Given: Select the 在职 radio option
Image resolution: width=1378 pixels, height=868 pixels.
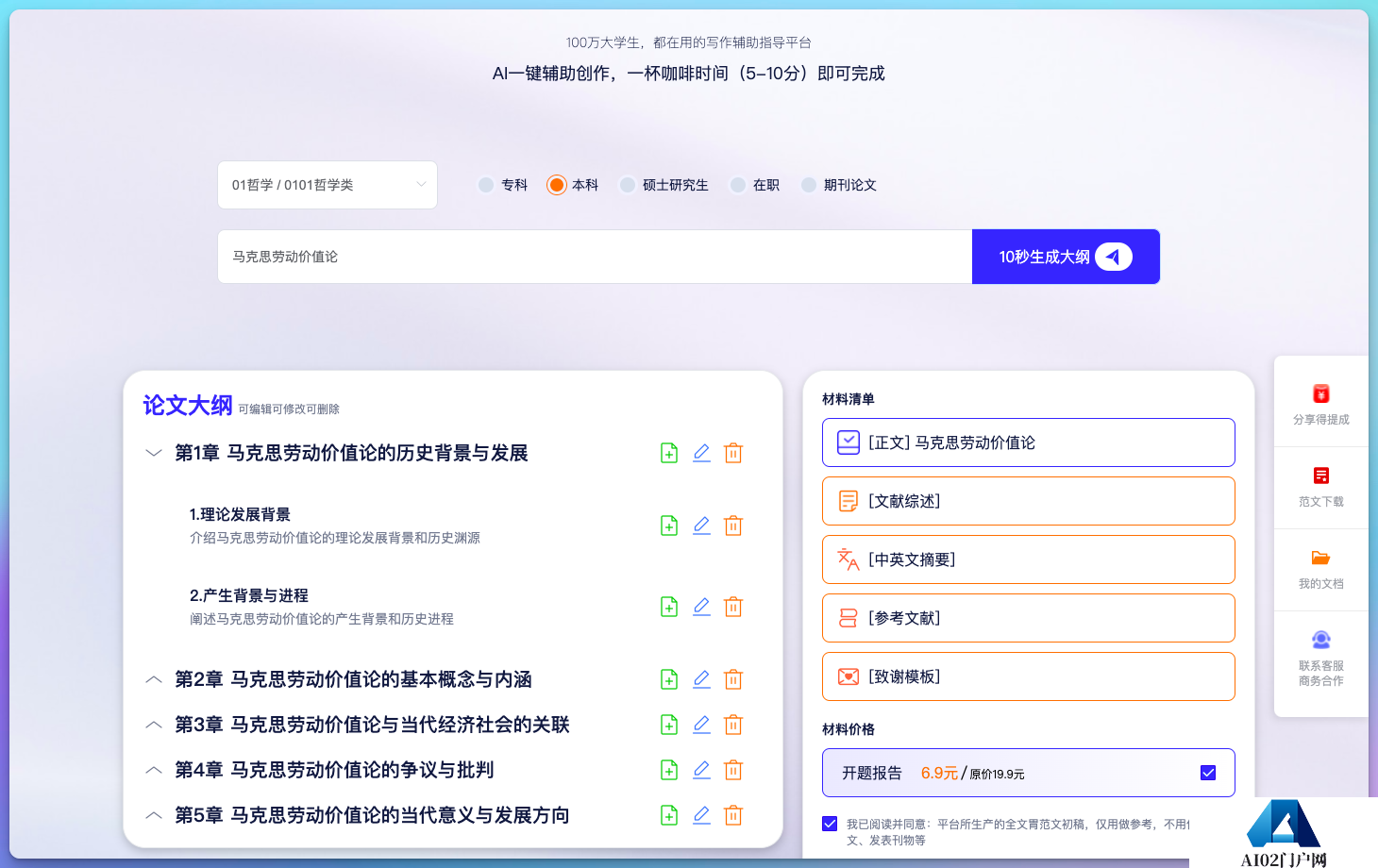Looking at the screenshot, I should click(x=738, y=185).
